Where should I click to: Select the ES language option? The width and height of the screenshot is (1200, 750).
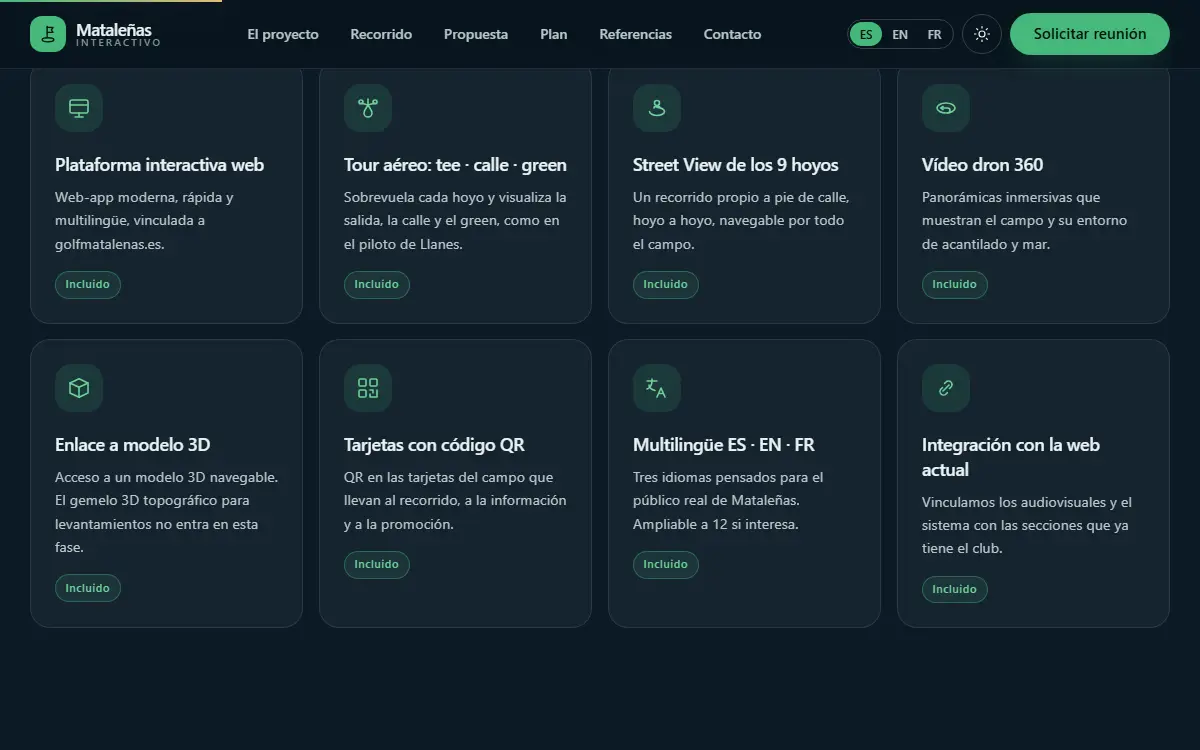tap(866, 34)
